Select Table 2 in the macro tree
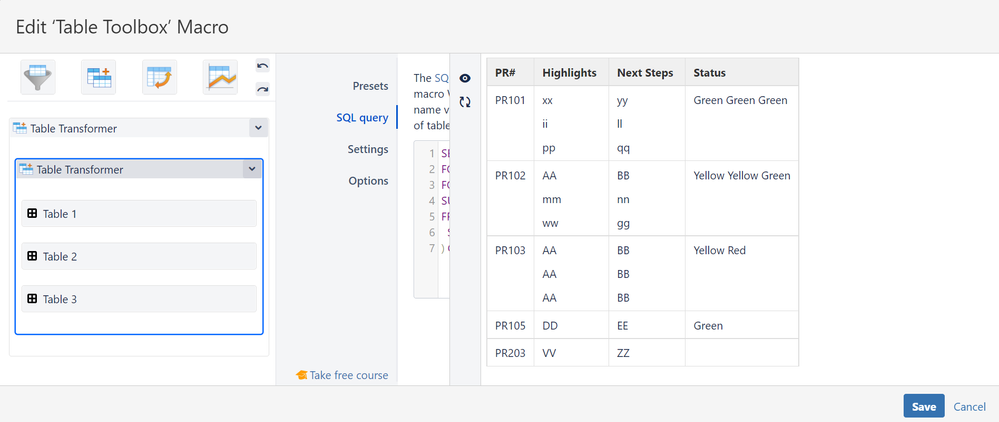The width and height of the screenshot is (999, 422). click(139, 257)
